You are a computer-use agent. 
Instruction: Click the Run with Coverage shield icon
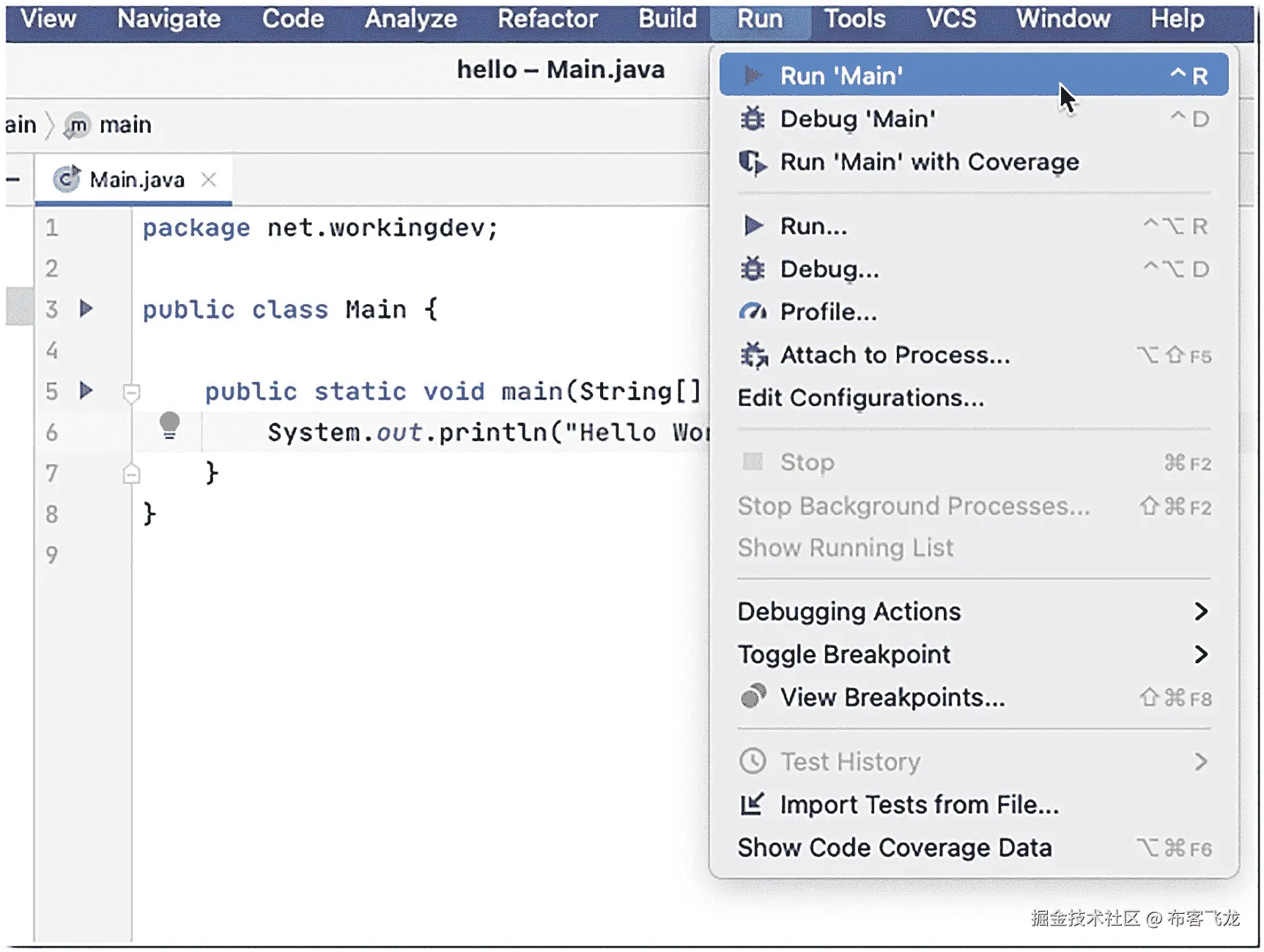pyautogui.click(x=753, y=162)
